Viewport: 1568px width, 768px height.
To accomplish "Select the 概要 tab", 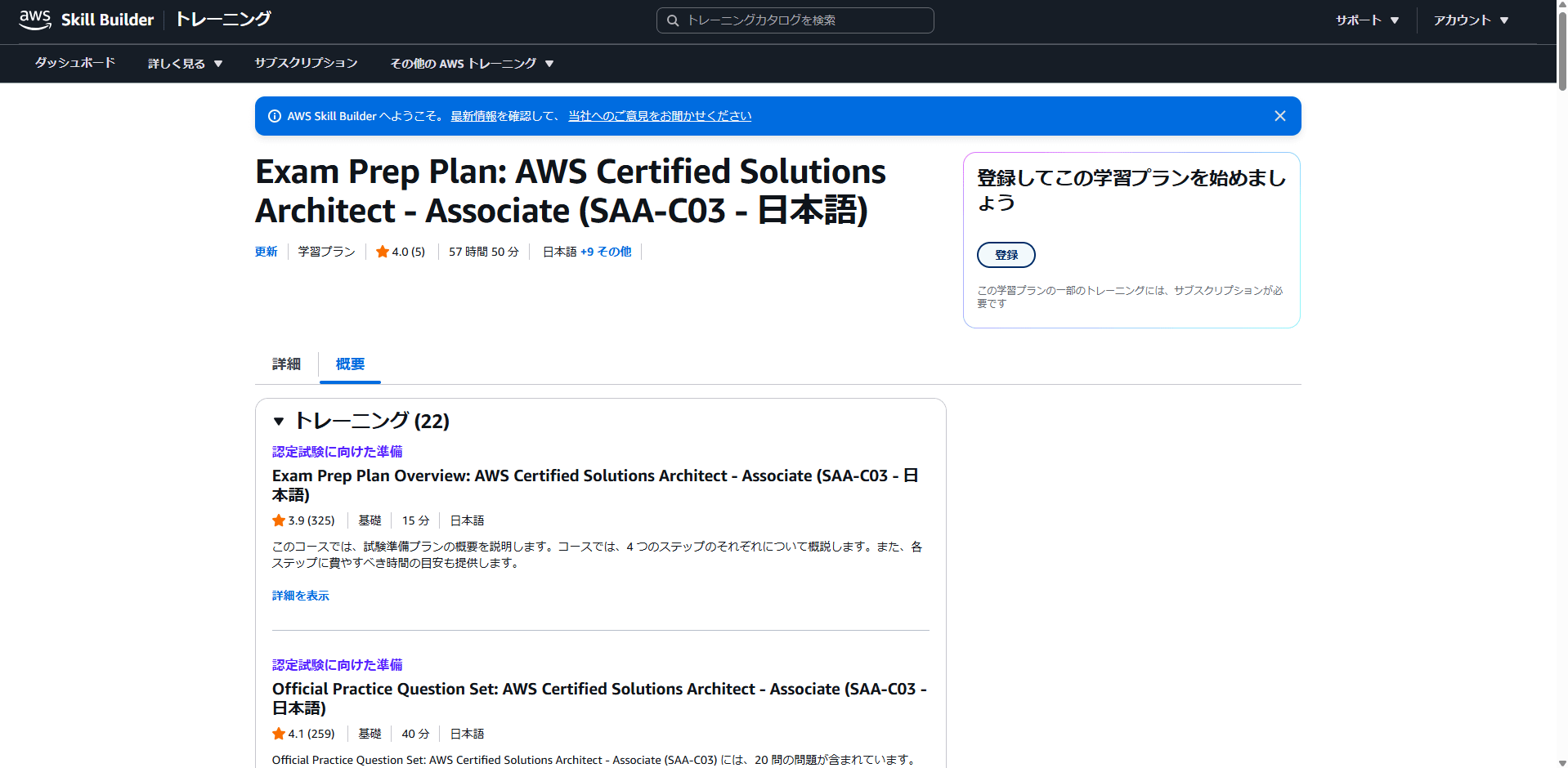I will click(x=350, y=364).
